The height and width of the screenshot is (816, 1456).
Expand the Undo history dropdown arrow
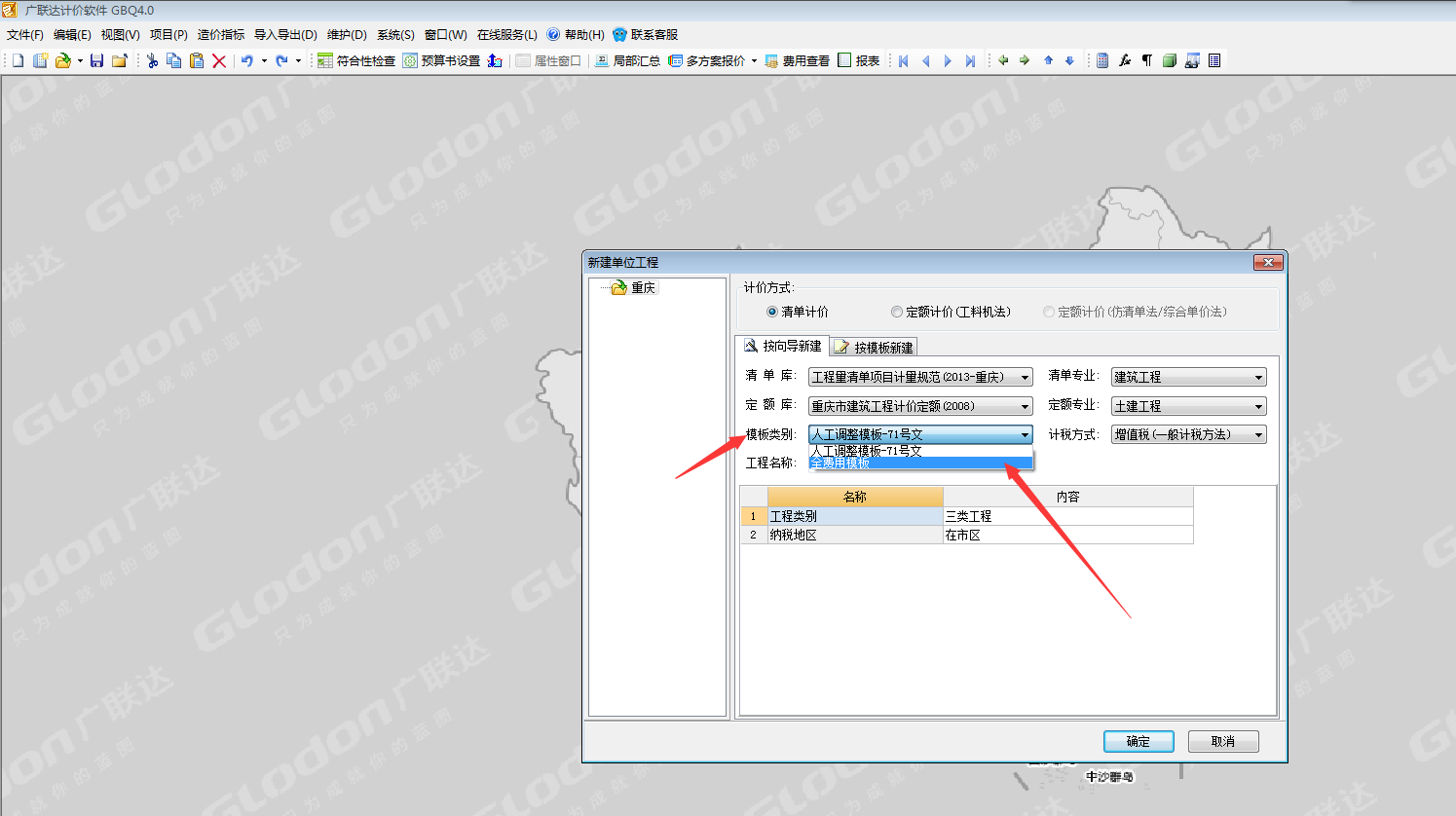264,60
